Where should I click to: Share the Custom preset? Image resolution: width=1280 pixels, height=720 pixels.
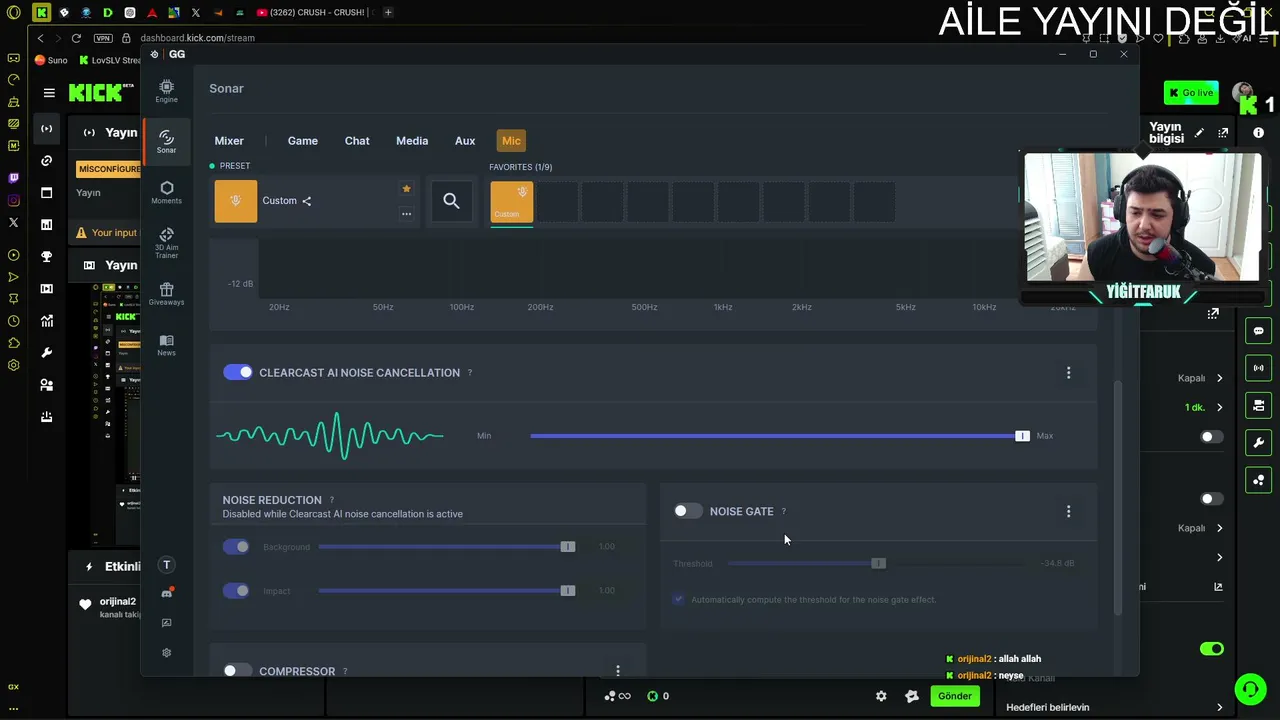pos(307,201)
